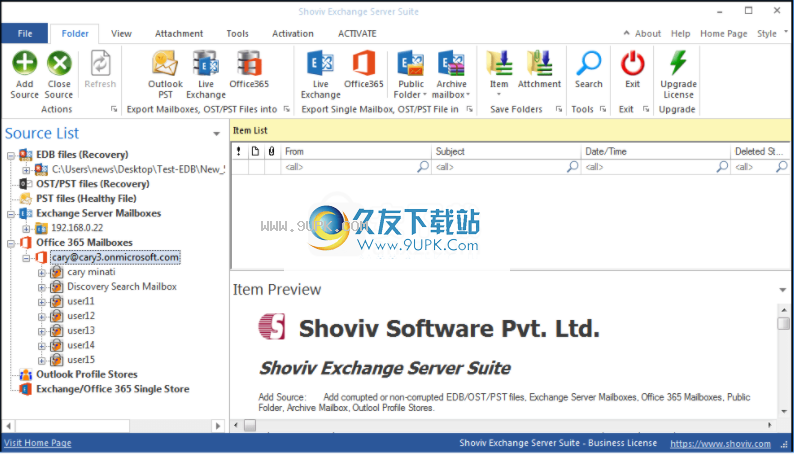Click the search icon in the From filter
794x457 pixels.
pos(423,166)
